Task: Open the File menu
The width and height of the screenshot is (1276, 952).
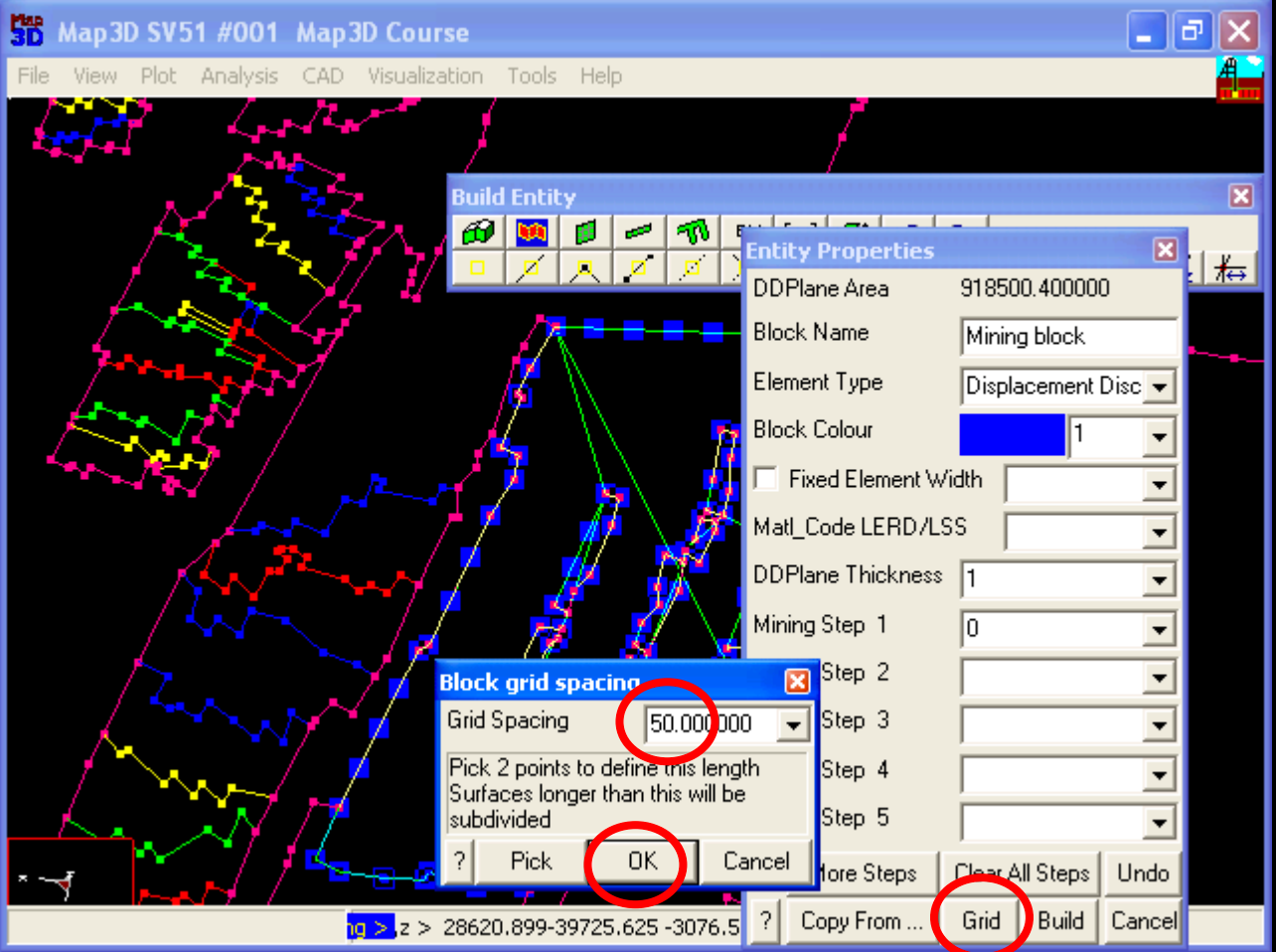Action: (x=33, y=76)
